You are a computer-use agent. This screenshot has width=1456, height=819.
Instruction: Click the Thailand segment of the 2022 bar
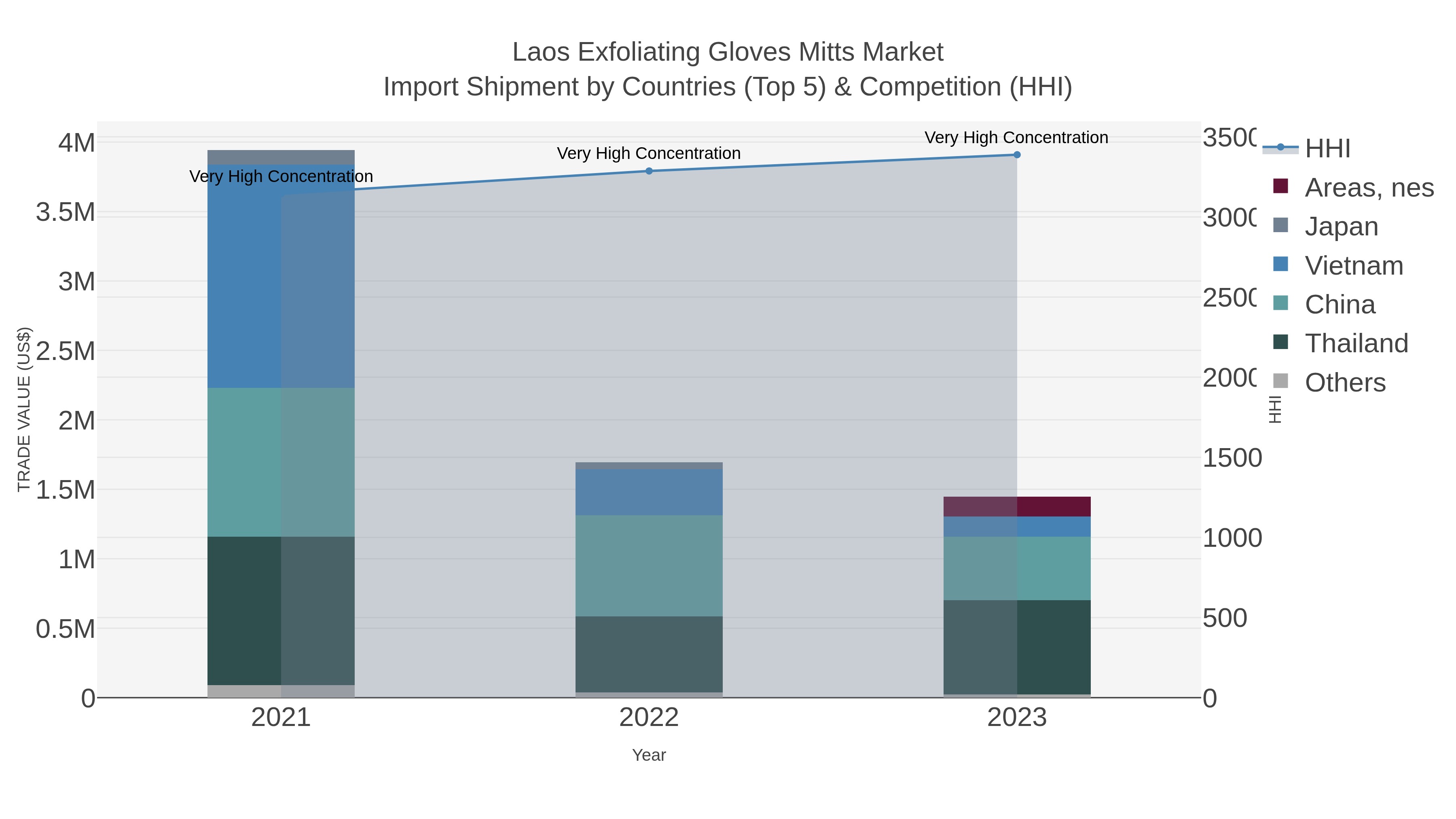[x=649, y=654]
